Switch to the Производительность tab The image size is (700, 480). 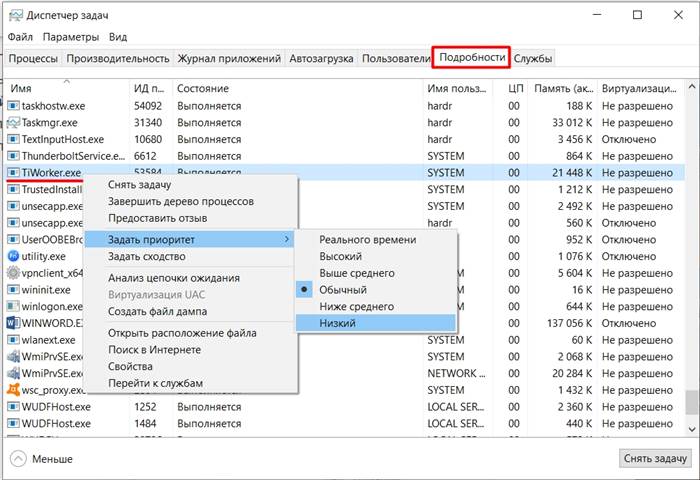[x=118, y=58]
